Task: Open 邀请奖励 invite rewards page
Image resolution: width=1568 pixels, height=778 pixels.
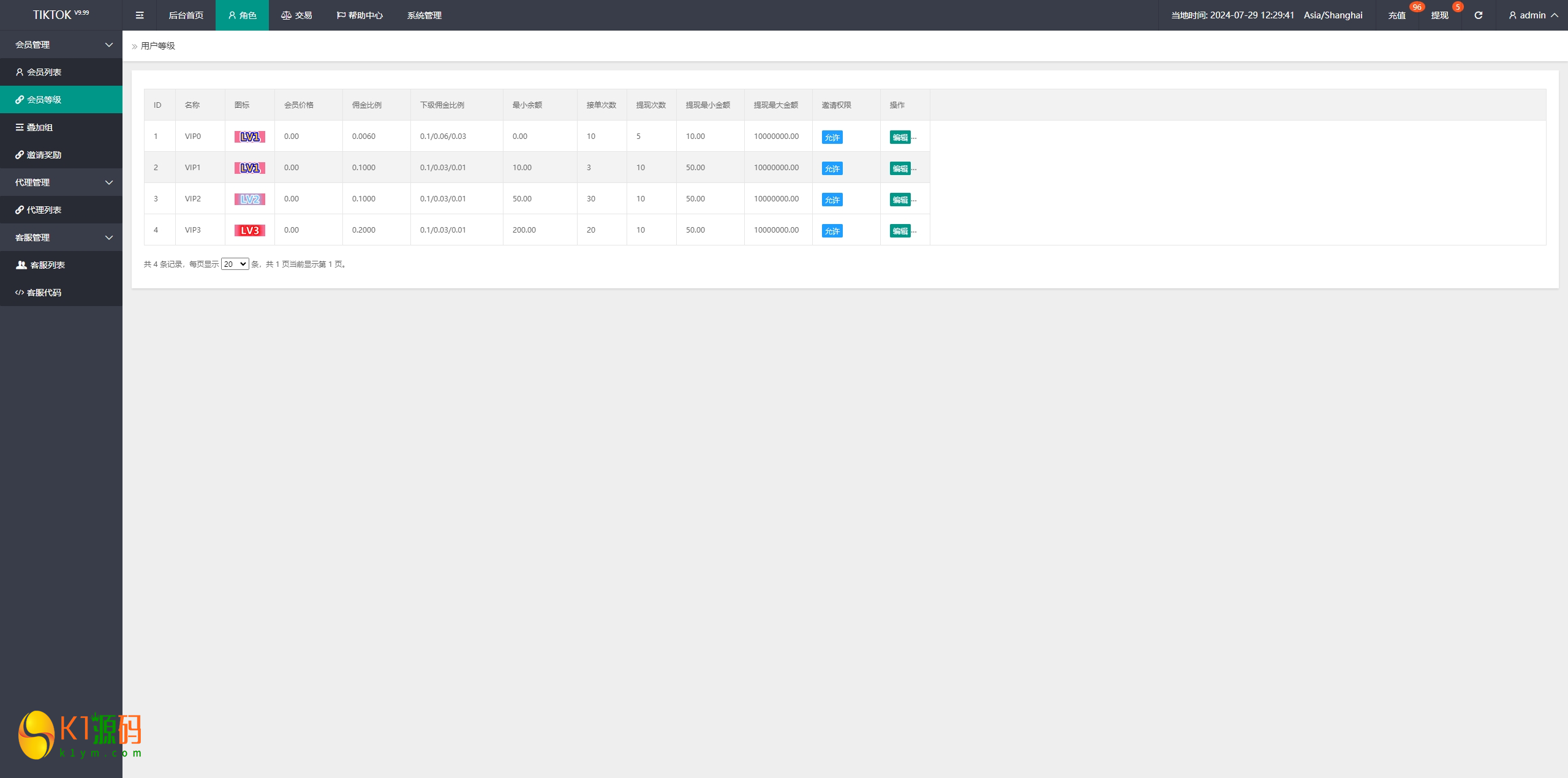Action: point(43,155)
